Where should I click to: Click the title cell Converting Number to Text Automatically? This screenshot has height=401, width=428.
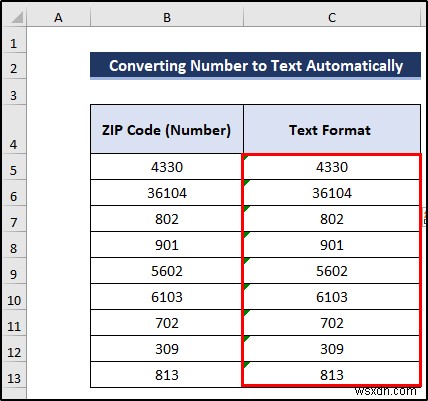[x=255, y=65]
